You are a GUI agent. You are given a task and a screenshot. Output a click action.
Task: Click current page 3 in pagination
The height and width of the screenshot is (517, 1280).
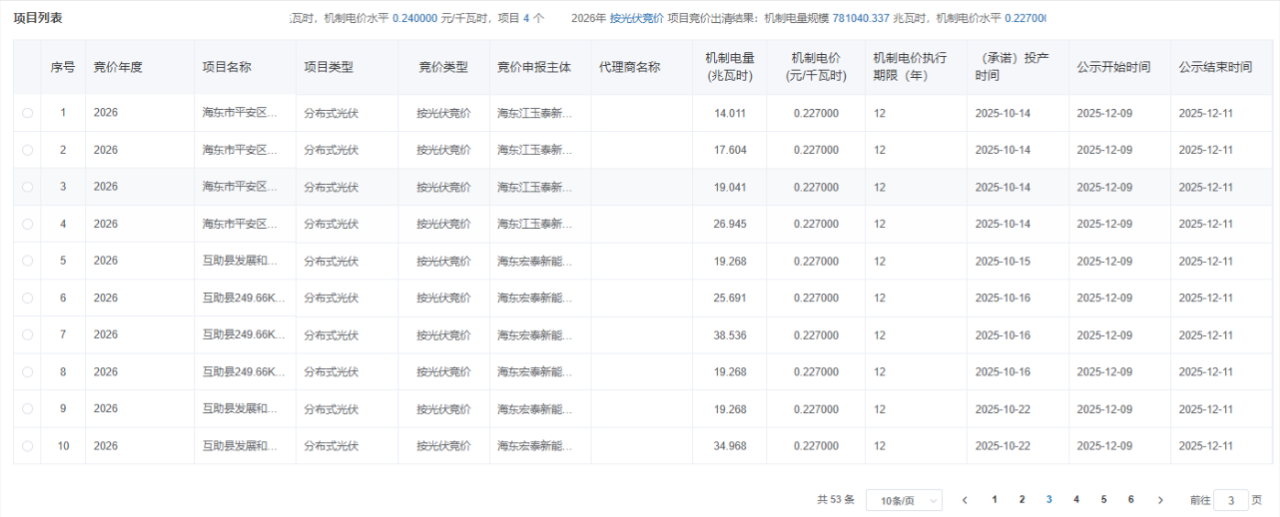tap(1049, 499)
